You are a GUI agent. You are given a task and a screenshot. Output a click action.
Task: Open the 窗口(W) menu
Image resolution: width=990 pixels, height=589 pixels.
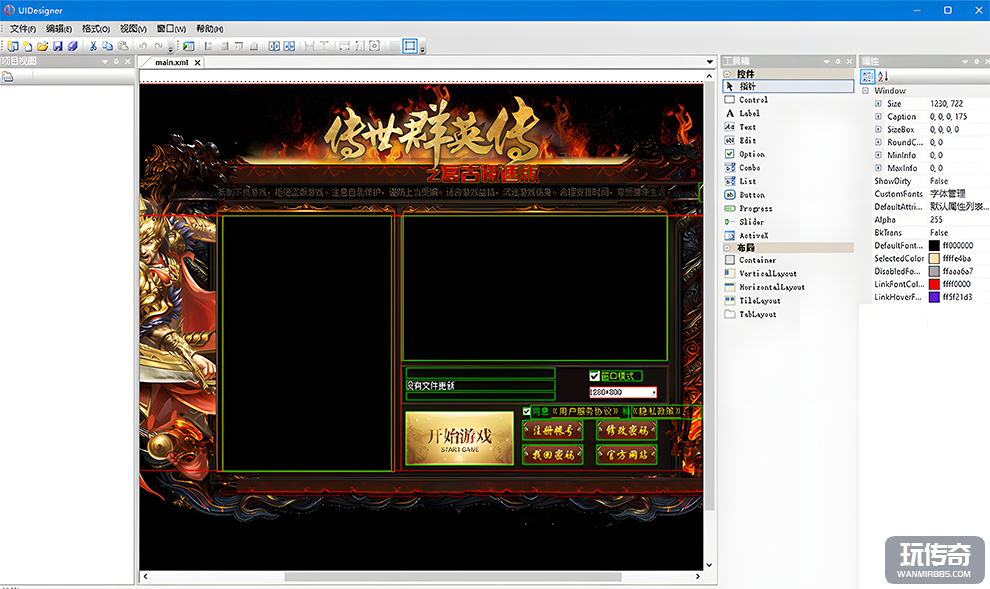pyautogui.click(x=171, y=28)
